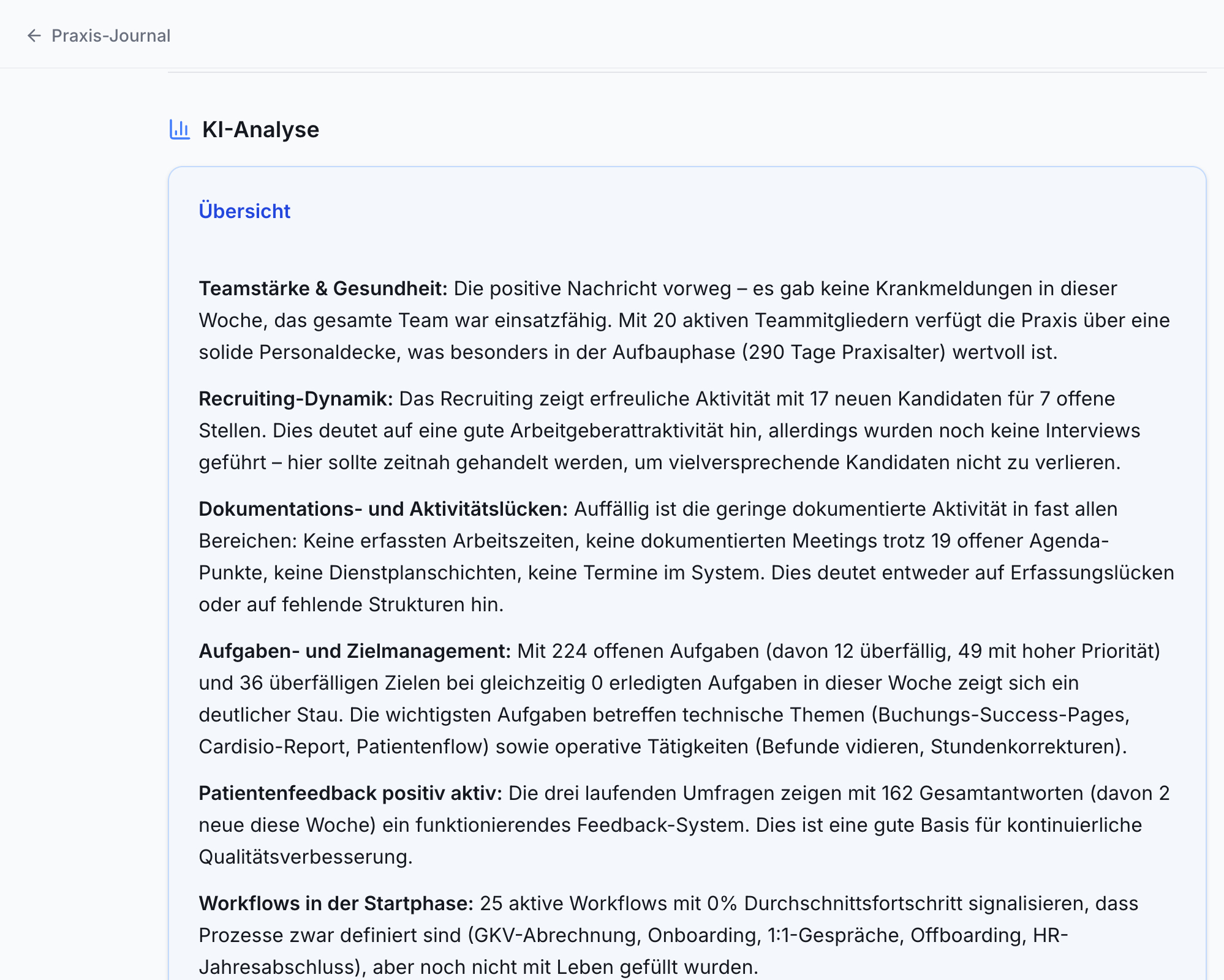
Task: Click the text '162 Gesamtantworten'
Action: pyautogui.click(x=983, y=793)
